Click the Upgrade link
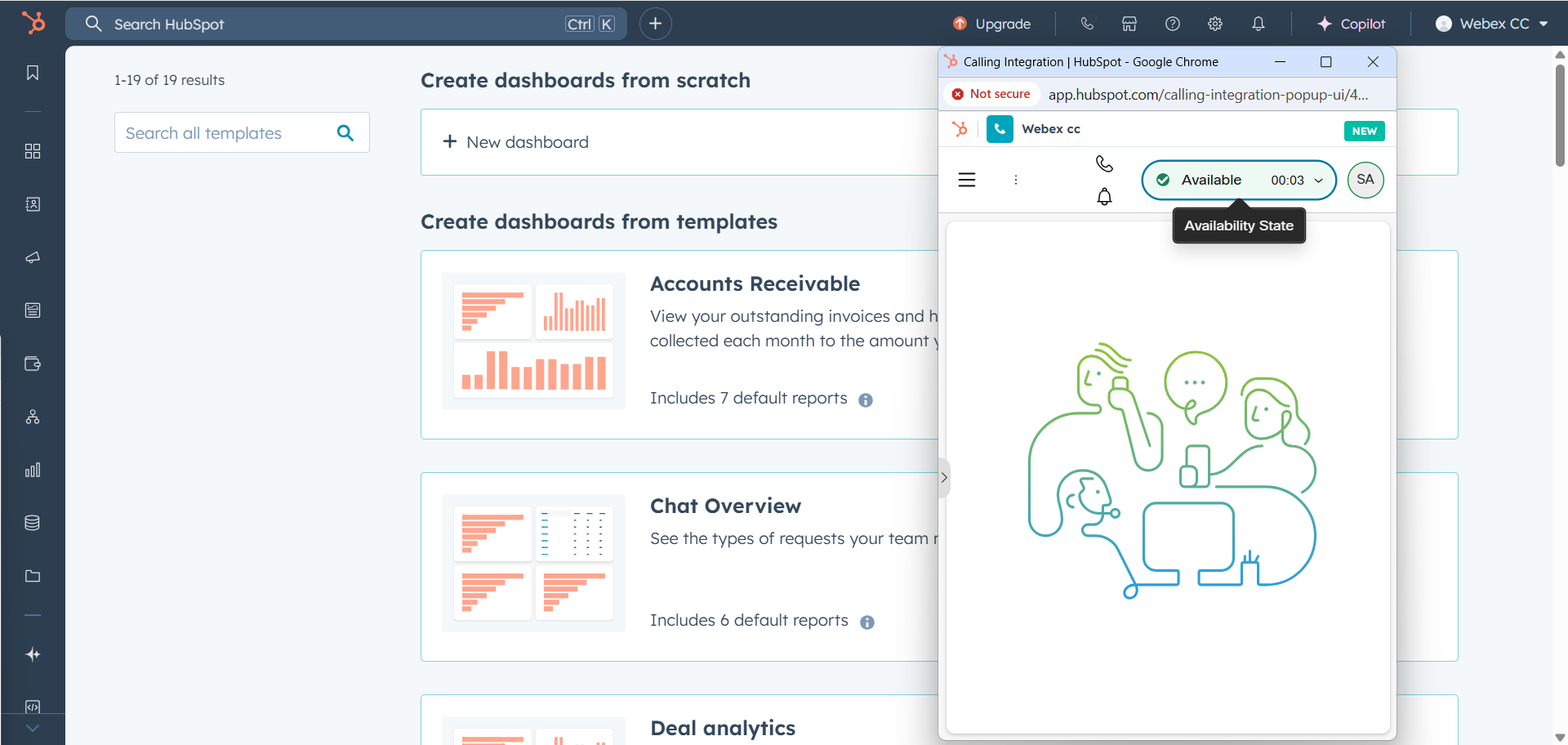 click(x=992, y=24)
